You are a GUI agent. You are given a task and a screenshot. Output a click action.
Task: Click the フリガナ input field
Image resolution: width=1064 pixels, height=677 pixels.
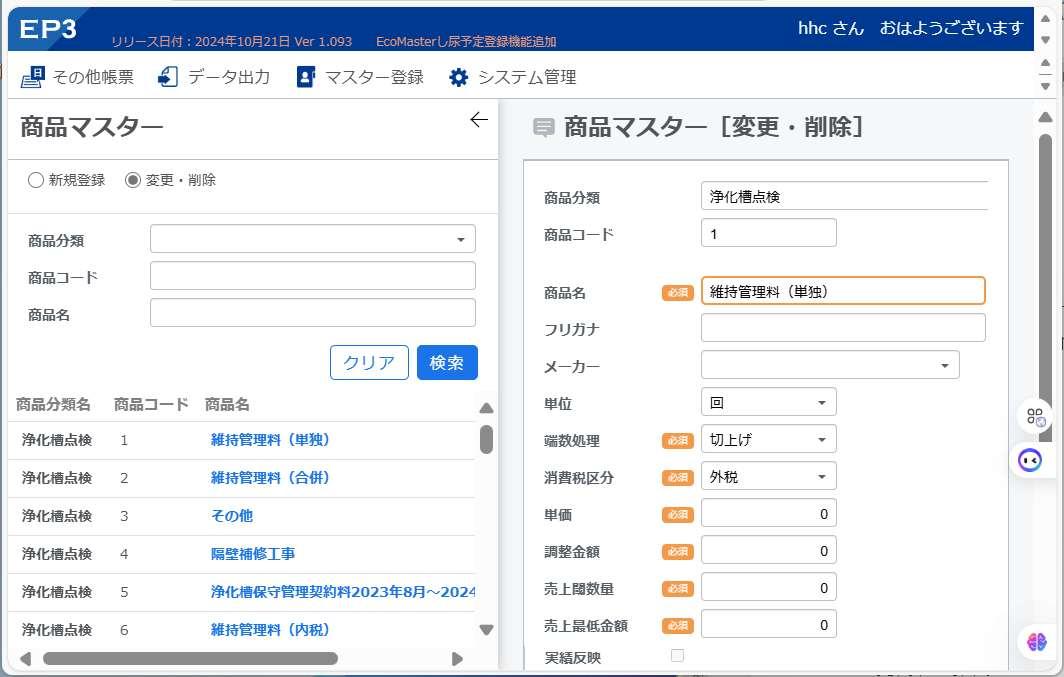coord(843,328)
